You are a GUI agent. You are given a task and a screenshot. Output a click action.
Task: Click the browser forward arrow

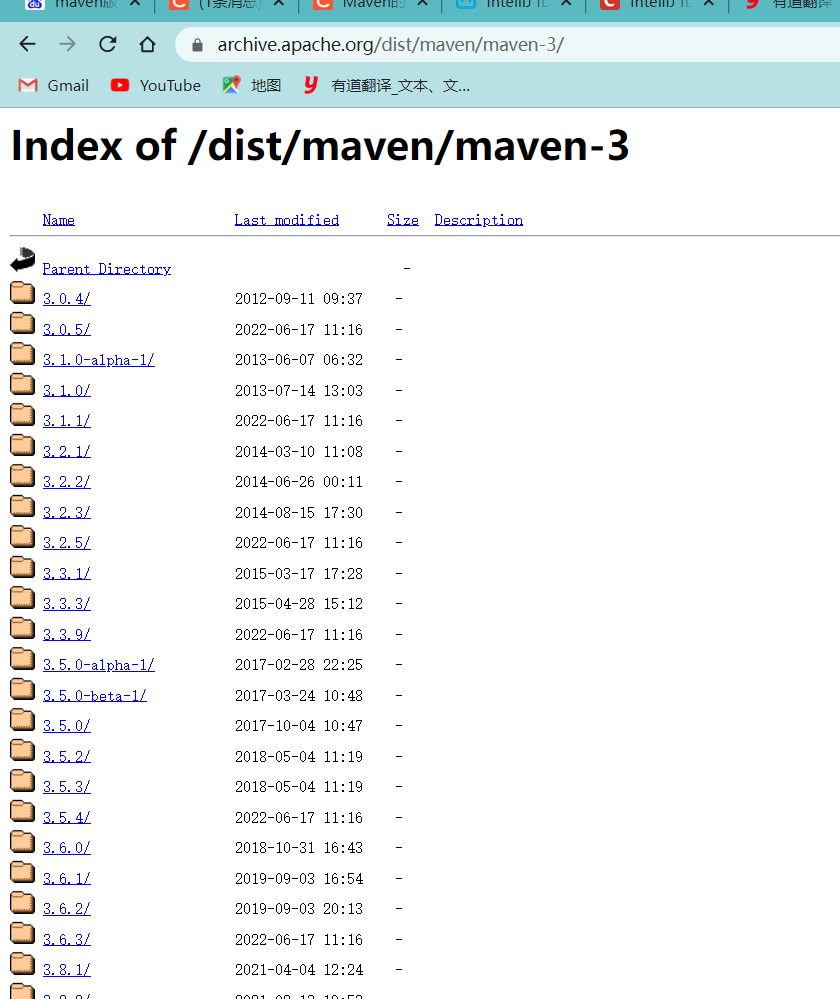(x=67, y=44)
